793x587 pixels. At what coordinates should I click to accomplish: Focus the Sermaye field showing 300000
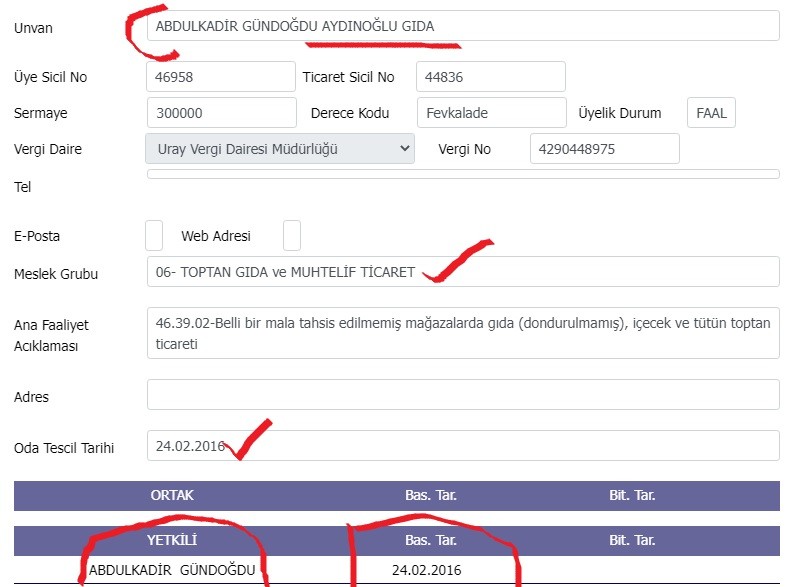tap(222, 113)
